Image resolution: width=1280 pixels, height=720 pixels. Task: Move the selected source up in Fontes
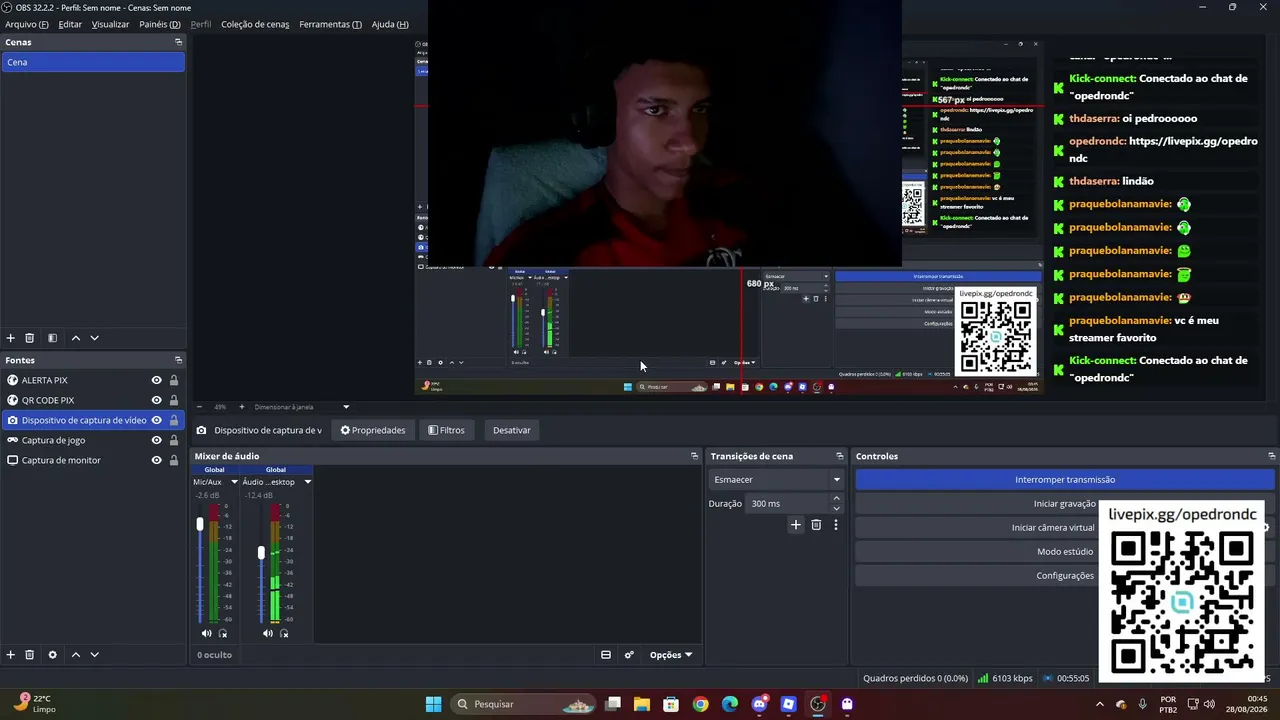click(x=75, y=655)
